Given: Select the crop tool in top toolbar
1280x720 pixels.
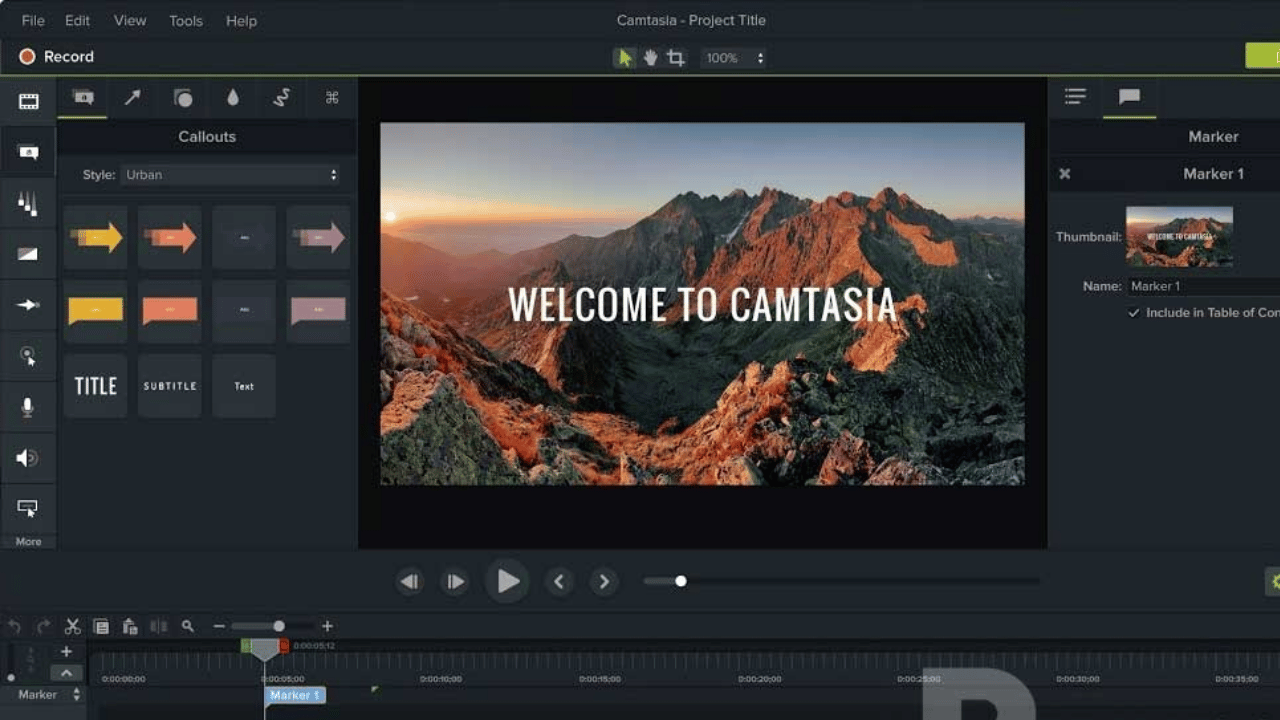Looking at the screenshot, I should click(x=676, y=58).
